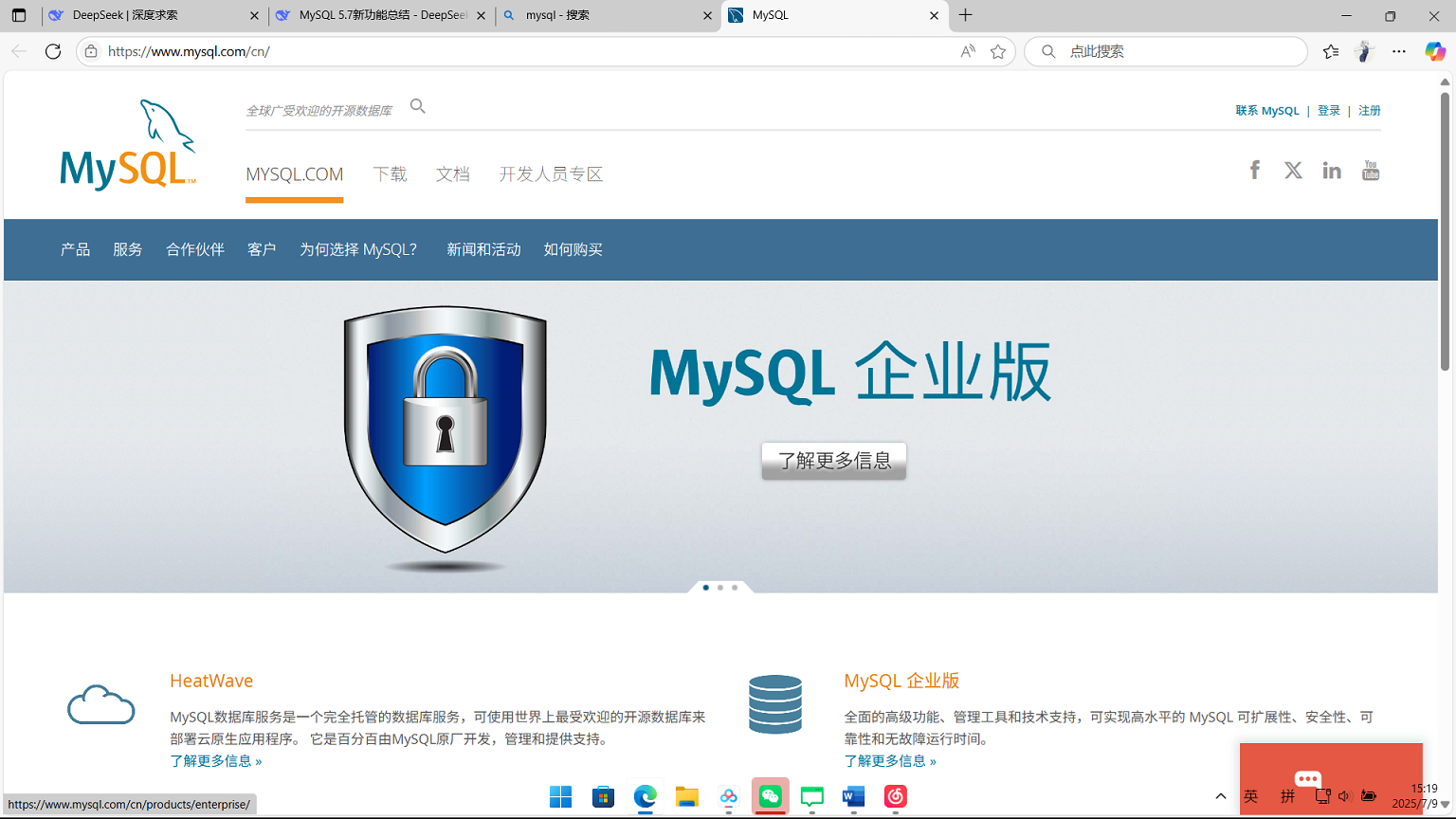Screen dimensions: 1456x819
Task: Select the second carousel dot
Action: [719, 587]
